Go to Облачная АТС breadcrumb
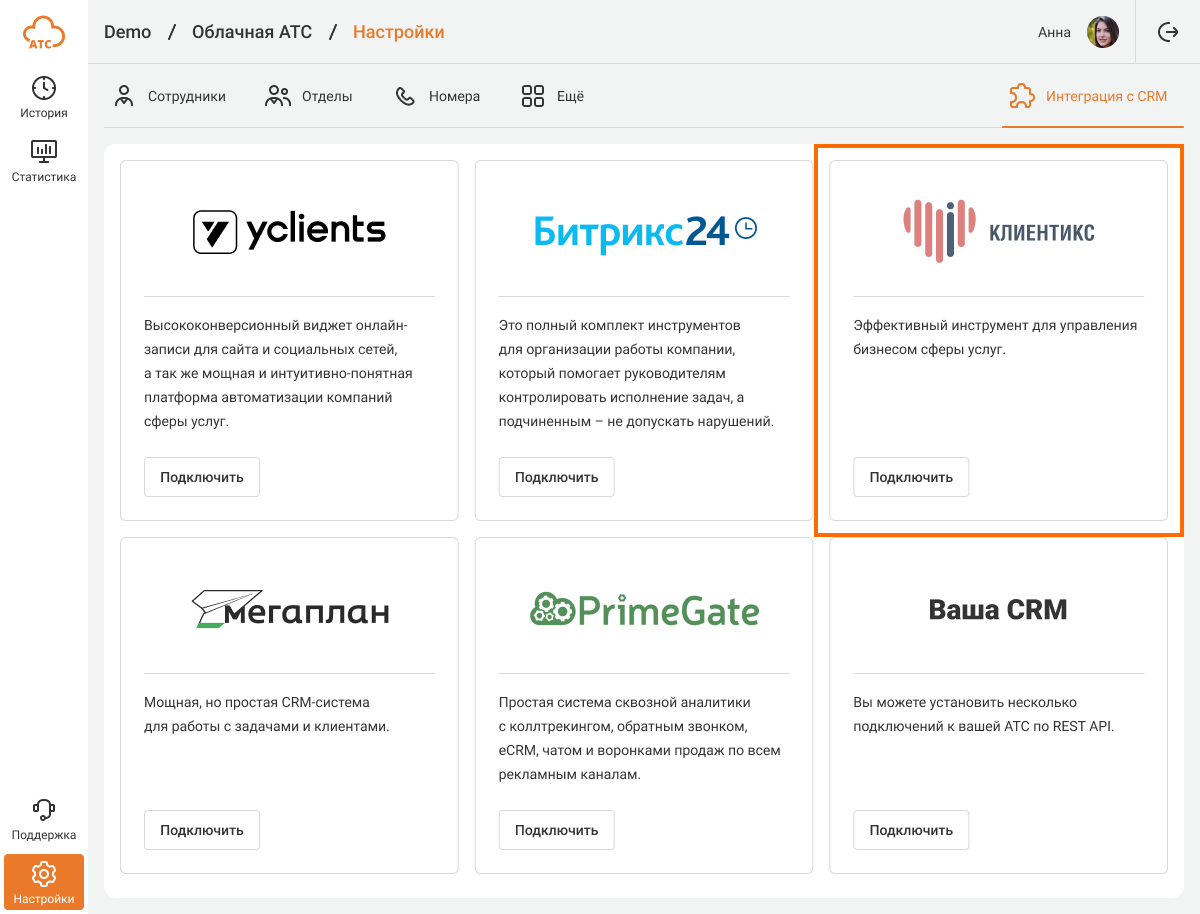 pos(252,32)
